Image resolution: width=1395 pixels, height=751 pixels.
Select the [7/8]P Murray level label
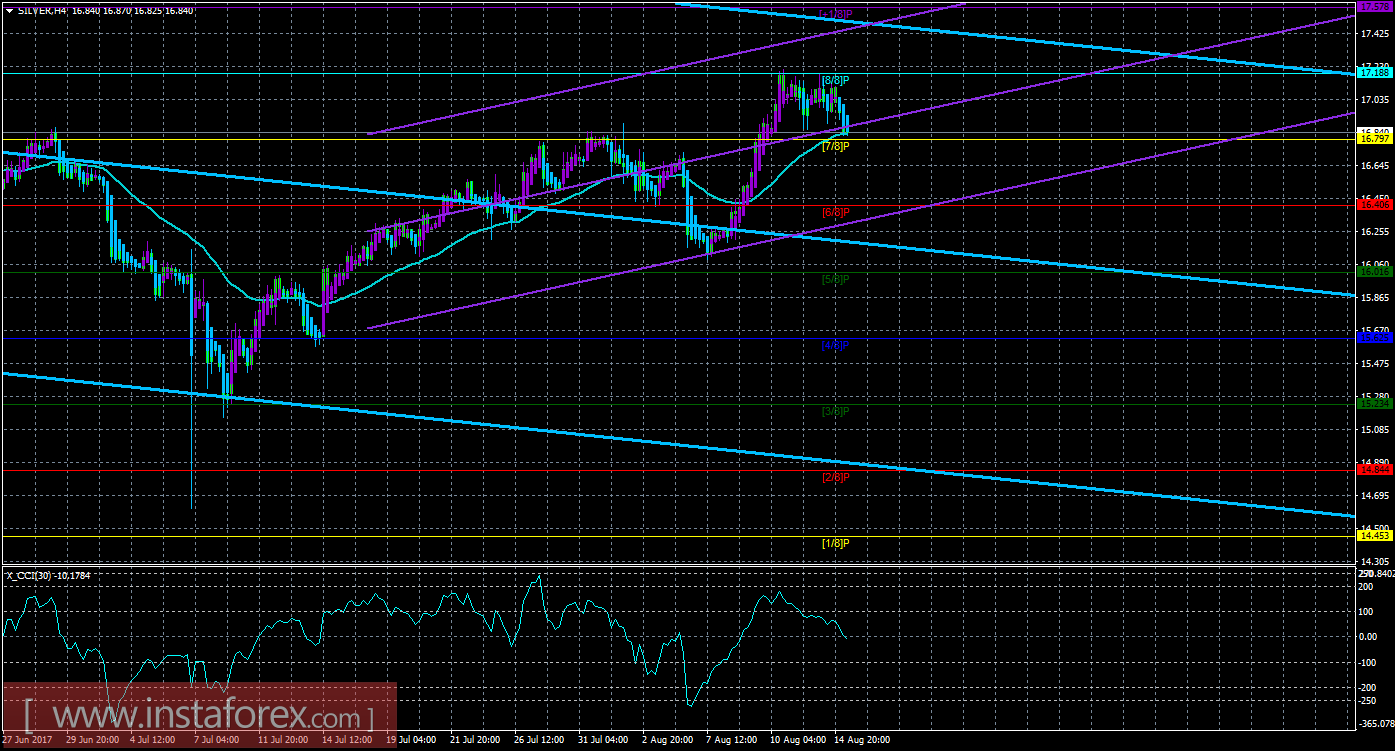835,147
